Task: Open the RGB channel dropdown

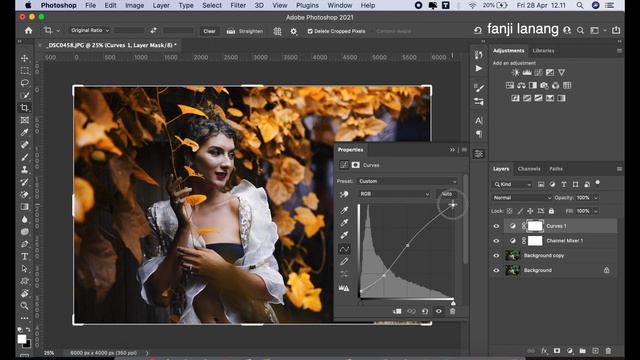Action: pyautogui.click(x=394, y=194)
